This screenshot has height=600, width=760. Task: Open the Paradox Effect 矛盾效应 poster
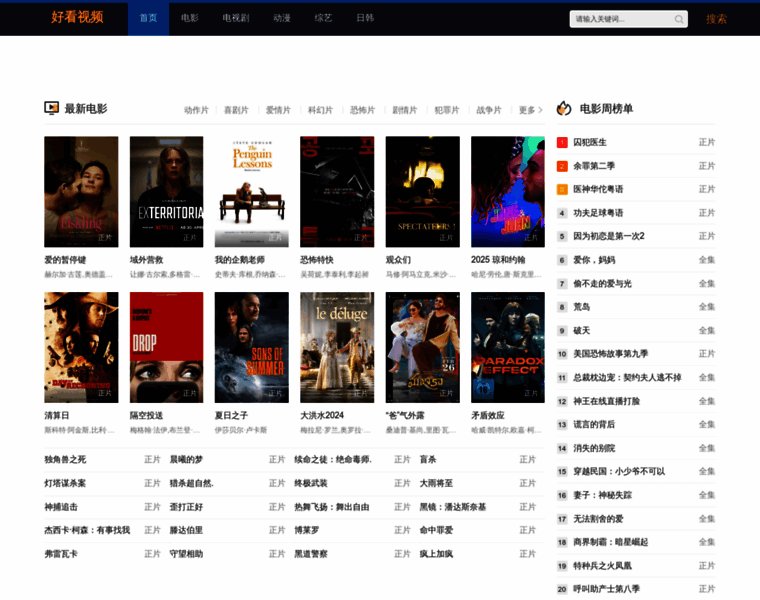coord(508,347)
